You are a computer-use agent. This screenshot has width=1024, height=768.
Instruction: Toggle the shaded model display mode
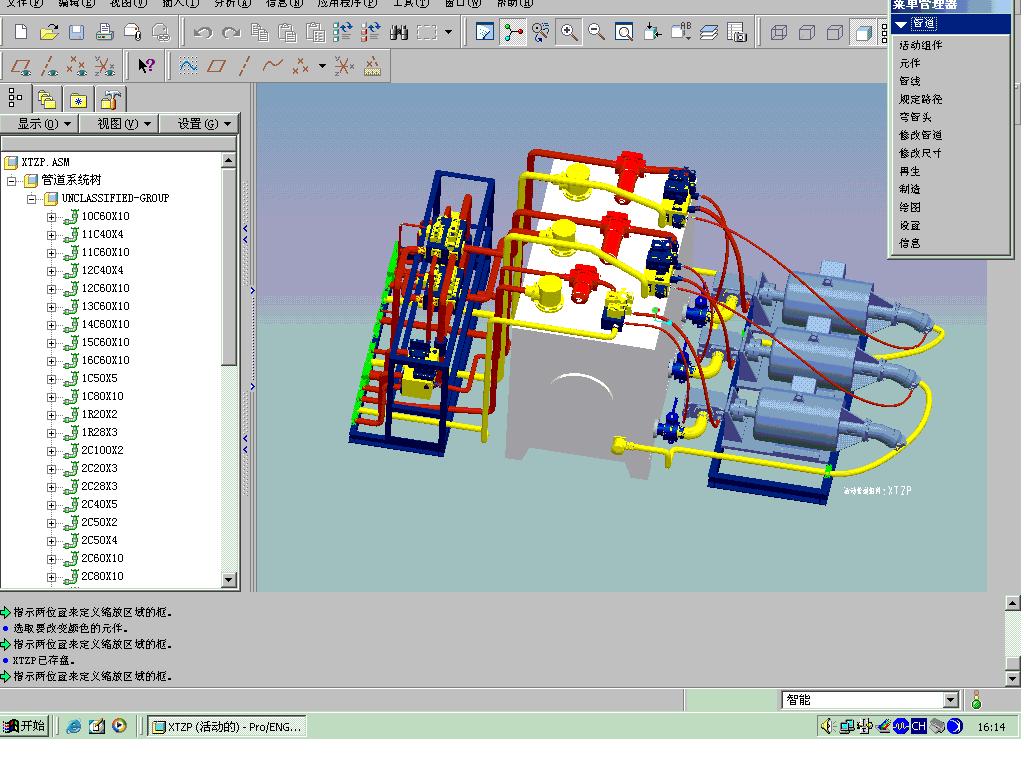click(x=862, y=33)
